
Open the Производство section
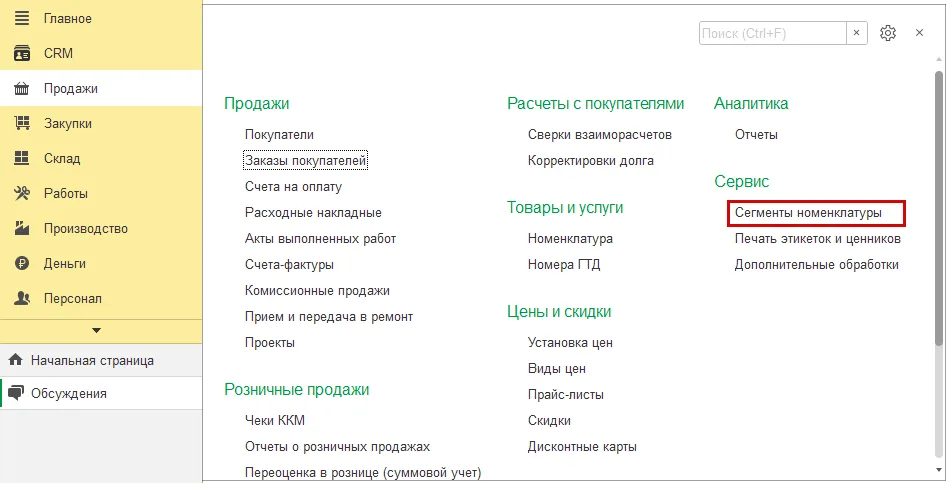pyautogui.click(x=101, y=229)
